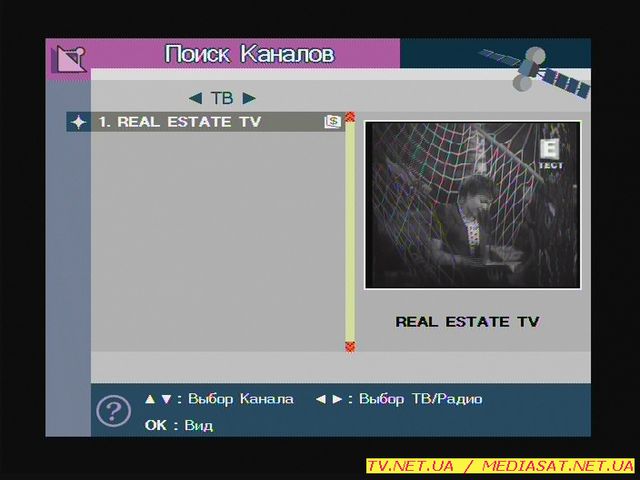Click the right triangle in help bar

(x=337, y=399)
